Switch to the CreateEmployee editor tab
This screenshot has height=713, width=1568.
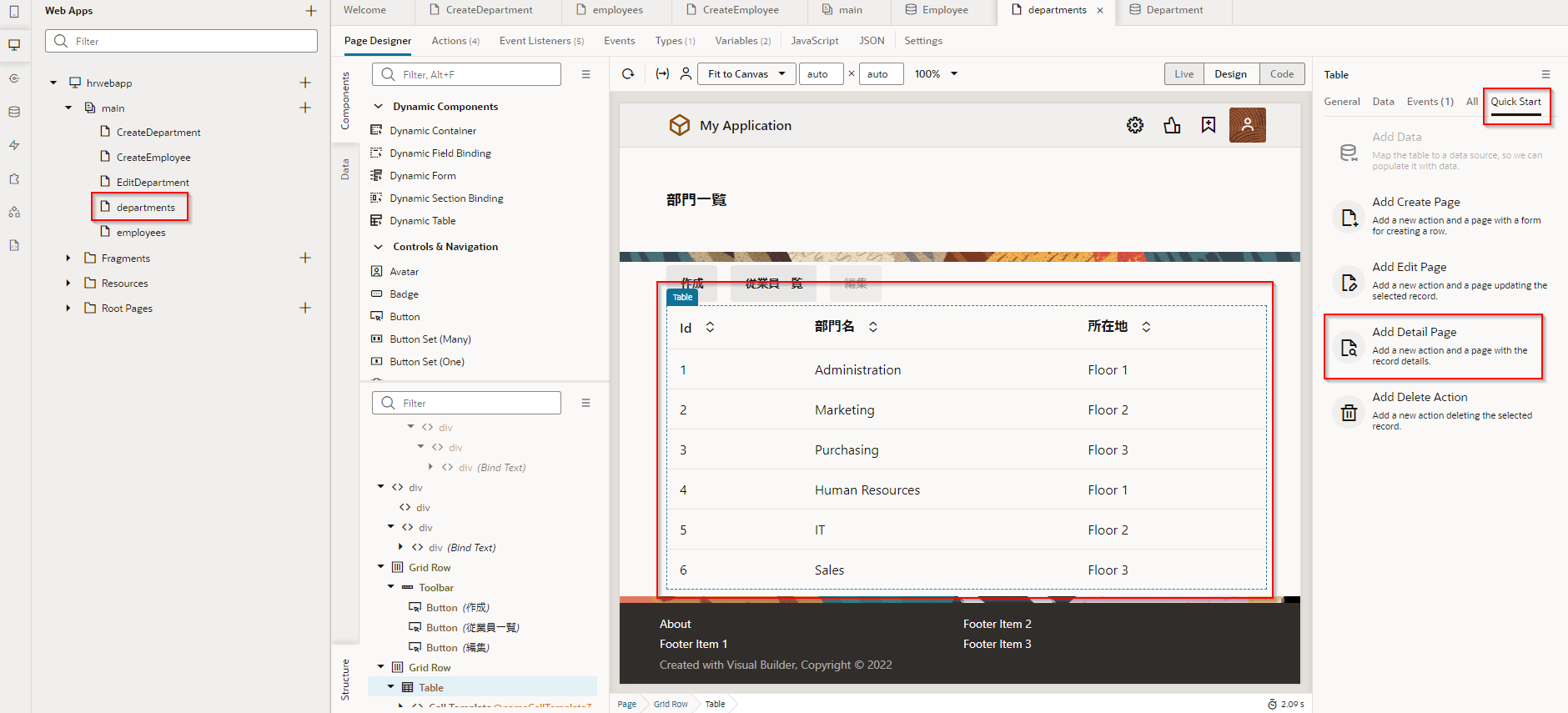[x=740, y=10]
